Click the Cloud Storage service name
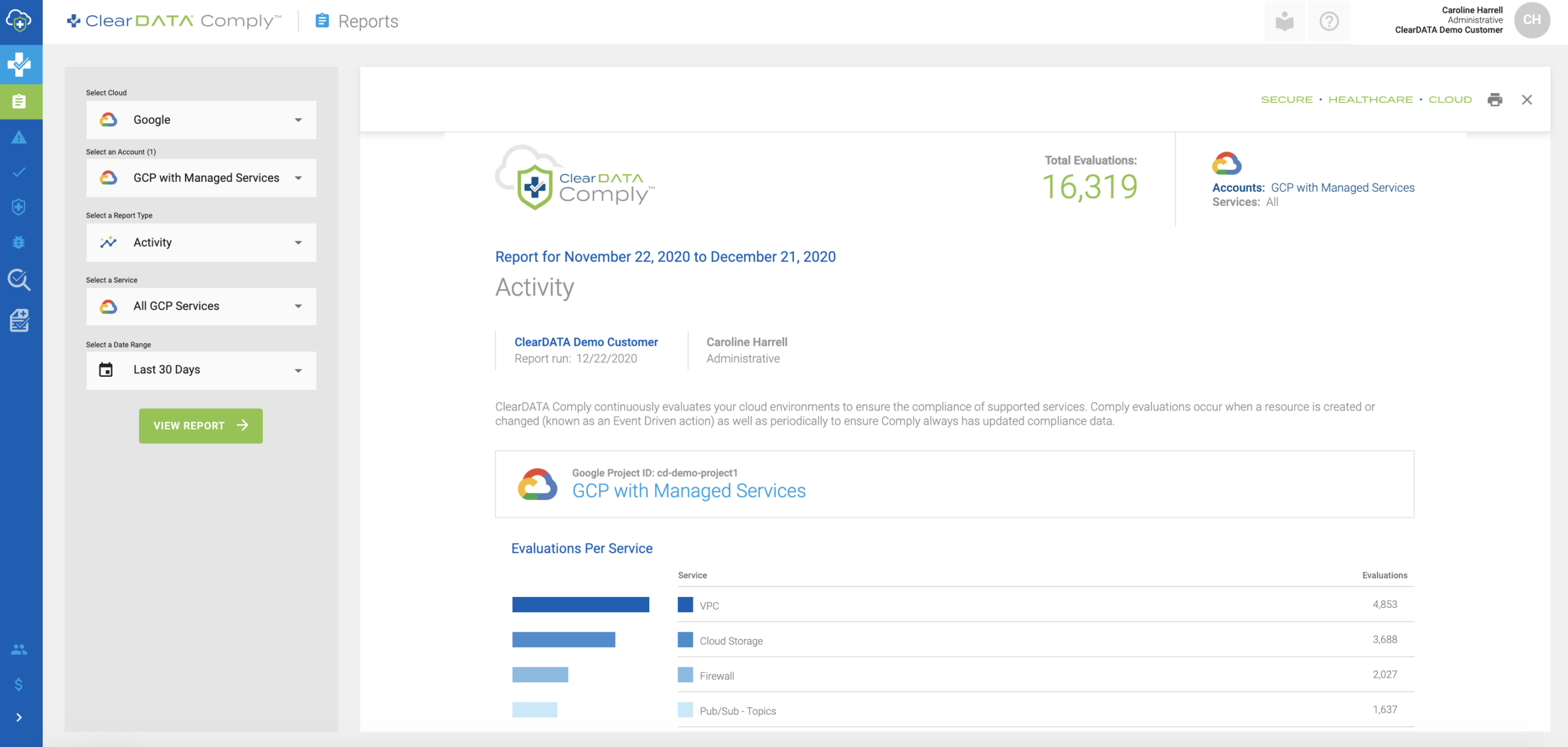 coord(731,641)
